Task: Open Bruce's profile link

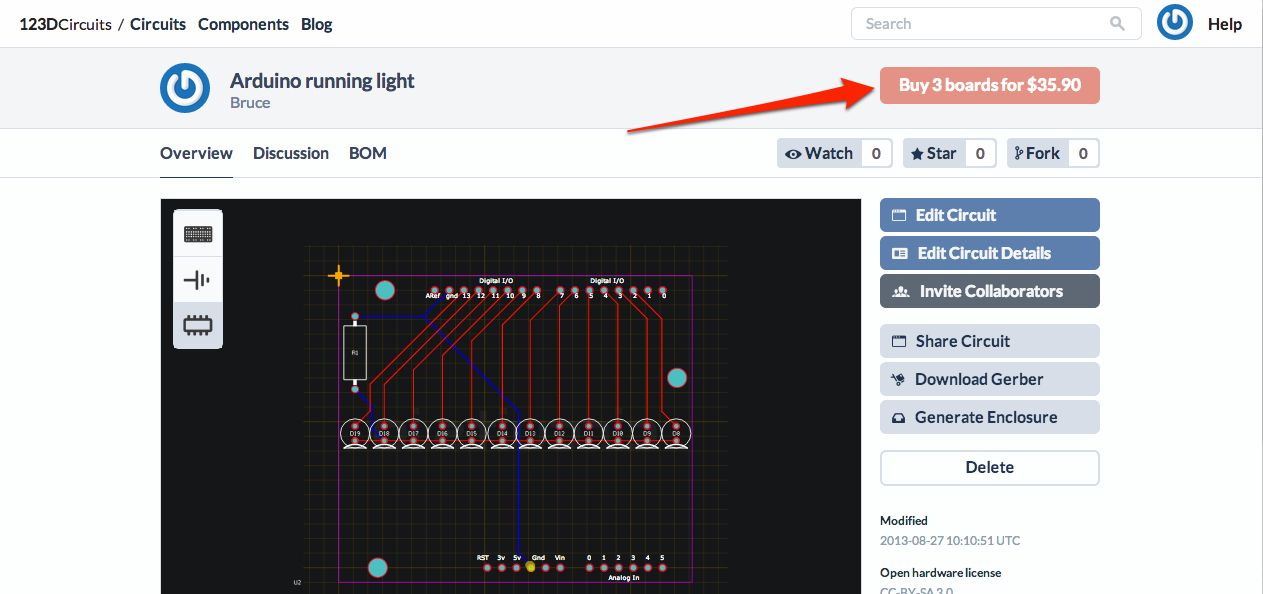Action: tap(250, 103)
